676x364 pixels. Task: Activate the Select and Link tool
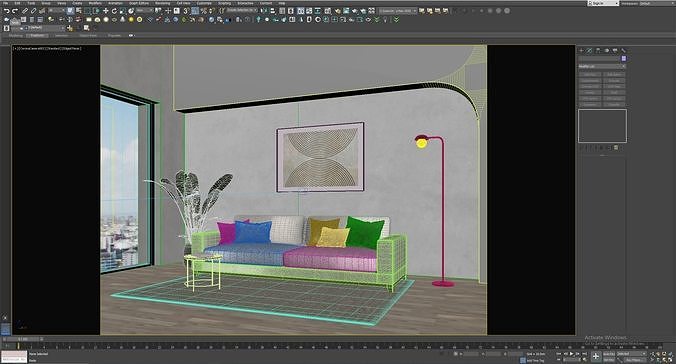click(x=25, y=11)
